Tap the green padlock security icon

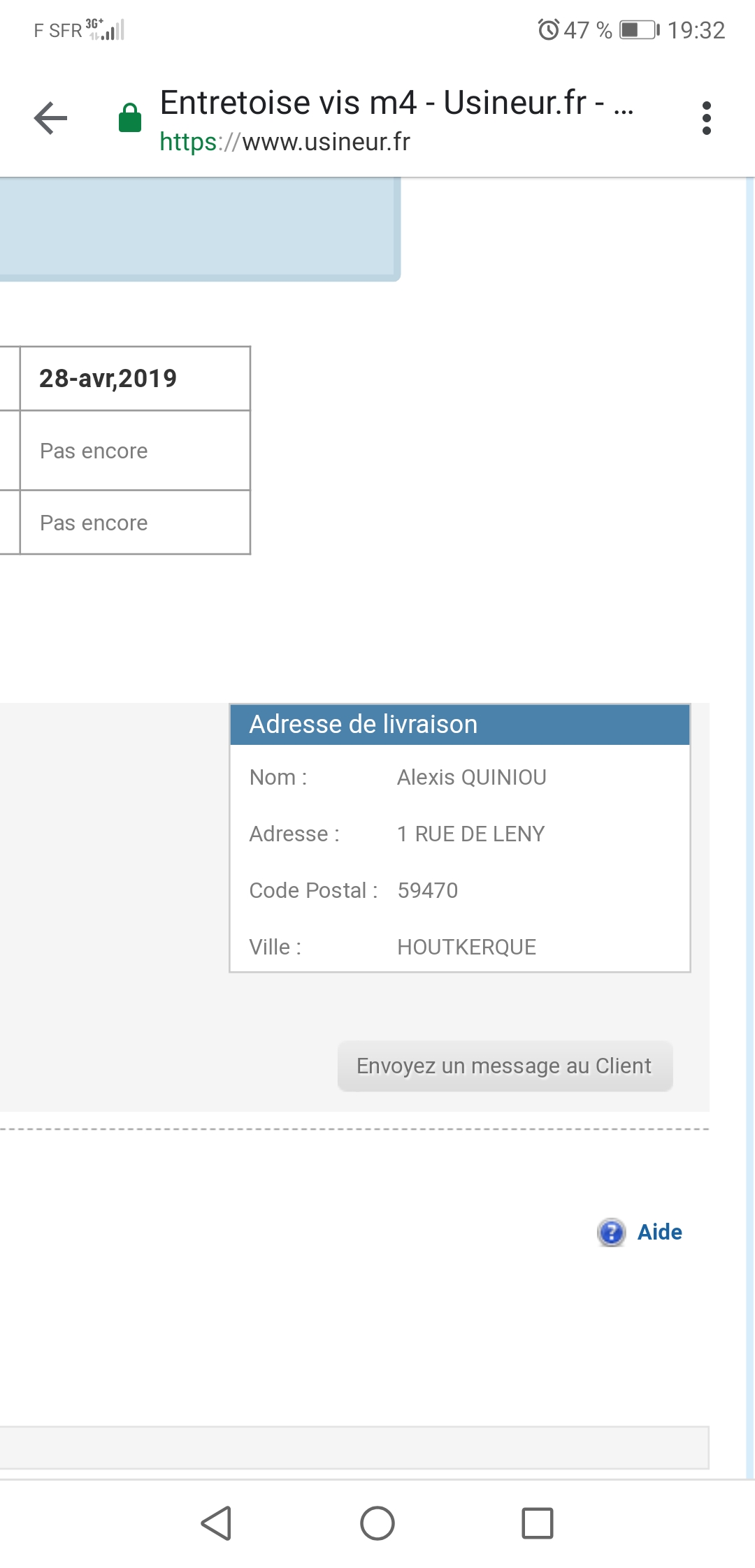tap(130, 117)
